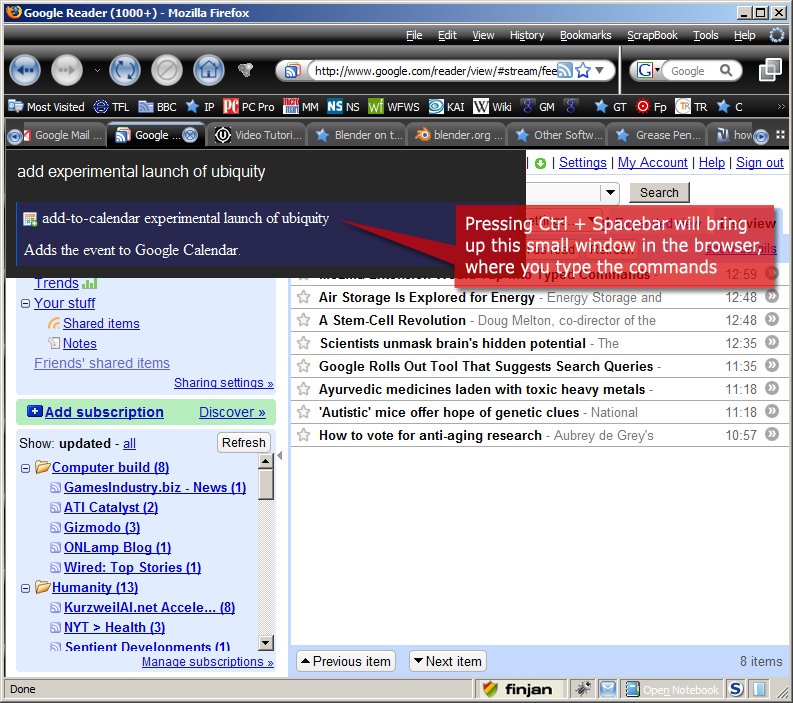793x703 pixels.
Task: Click the Add subscription plus icon
Action: pos(34,411)
